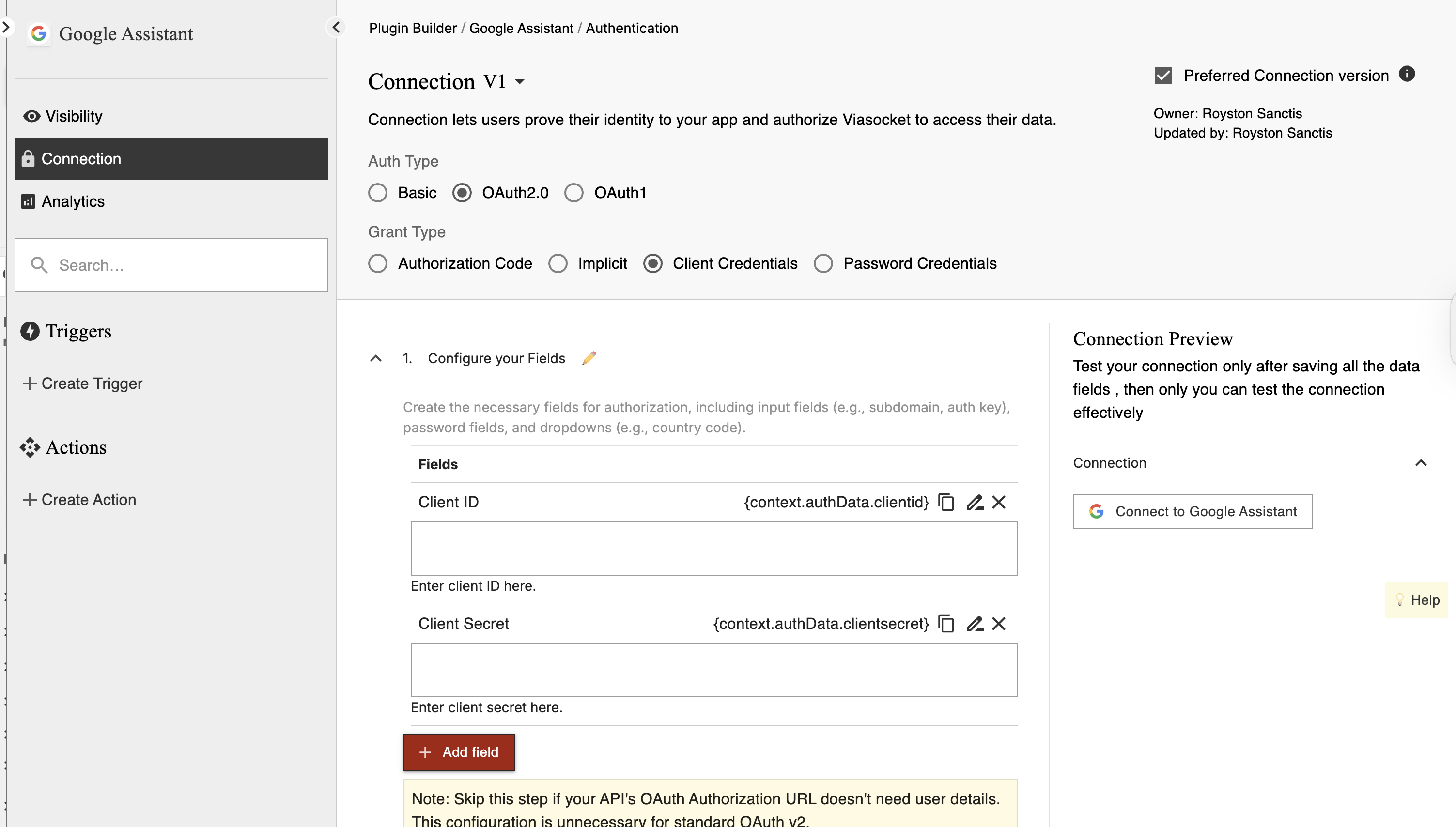The image size is (1456, 827).
Task: Click the Fields table header
Action: (438, 465)
